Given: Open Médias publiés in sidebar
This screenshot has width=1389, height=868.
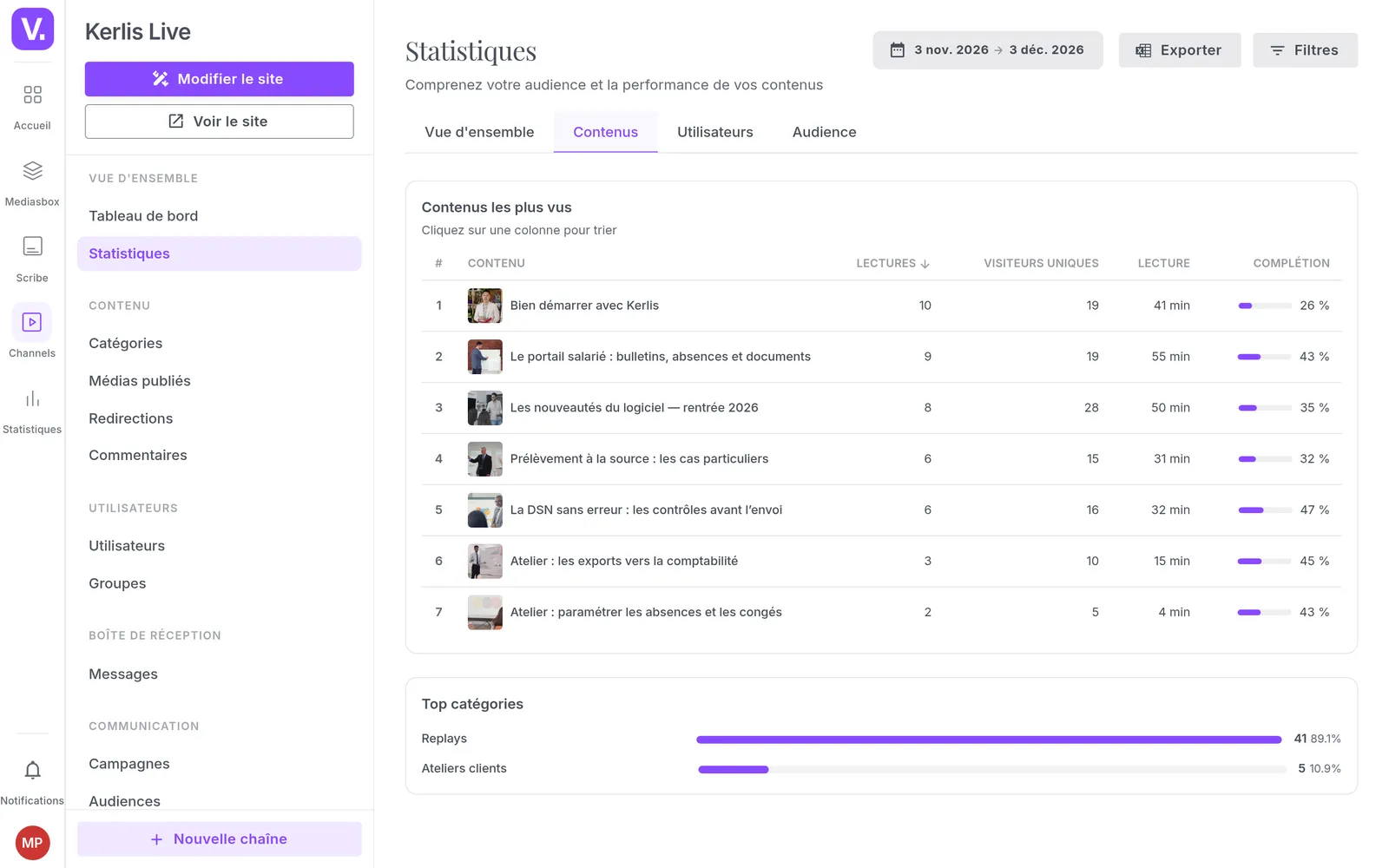Looking at the screenshot, I should point(219,381).
